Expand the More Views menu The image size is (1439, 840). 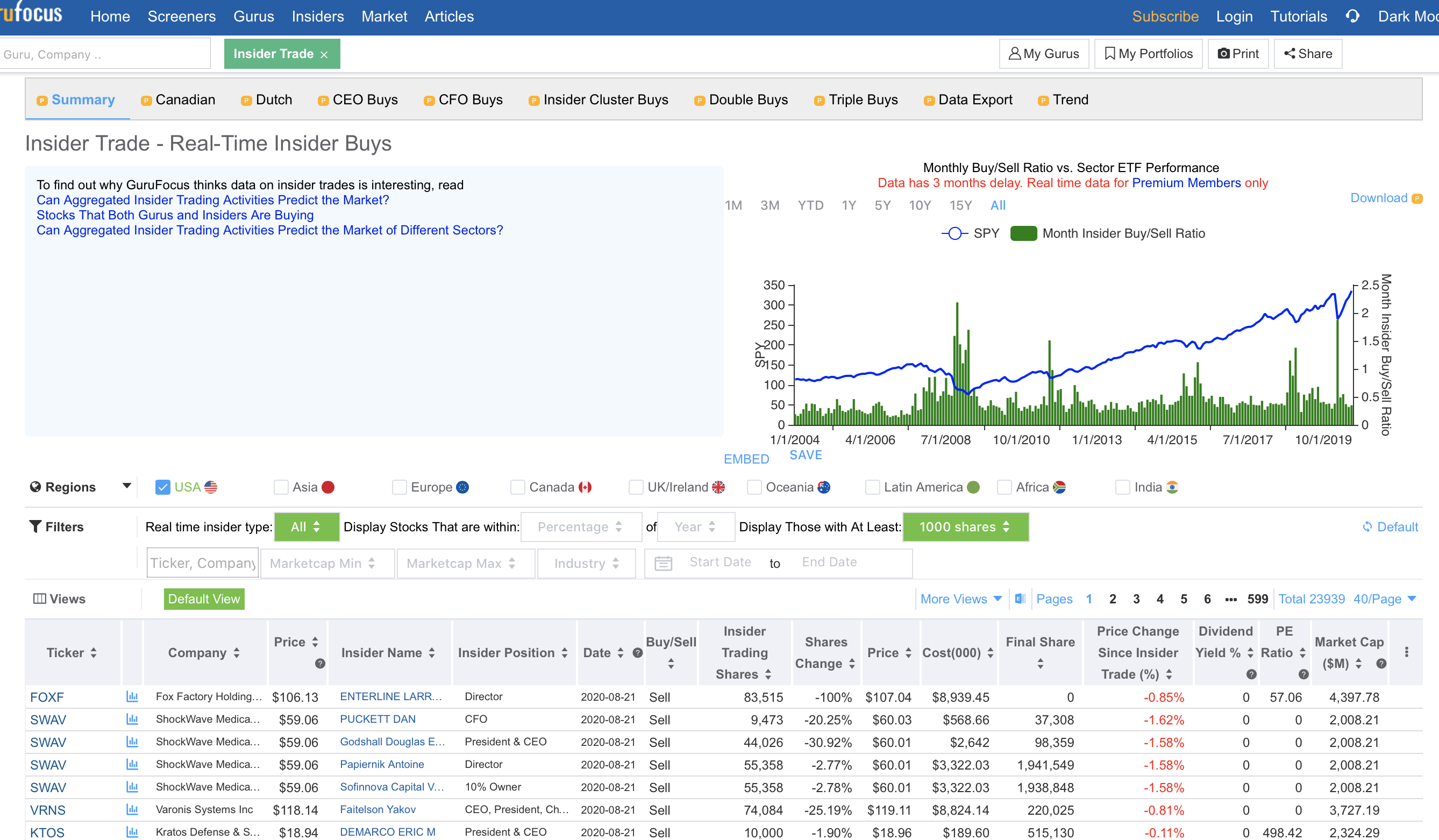(x=961, y=599)
